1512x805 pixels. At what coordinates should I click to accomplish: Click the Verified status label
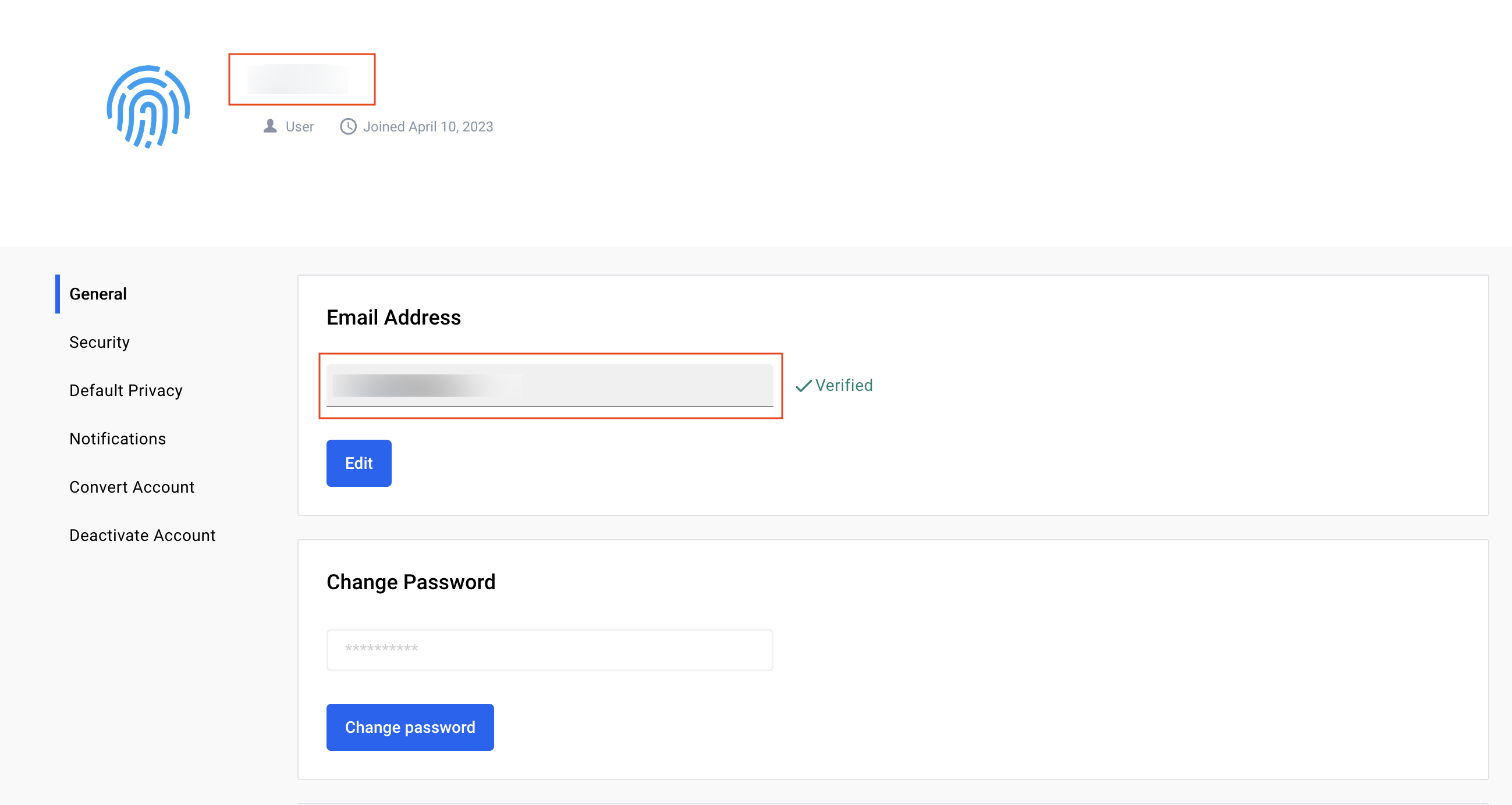point(843,386)
